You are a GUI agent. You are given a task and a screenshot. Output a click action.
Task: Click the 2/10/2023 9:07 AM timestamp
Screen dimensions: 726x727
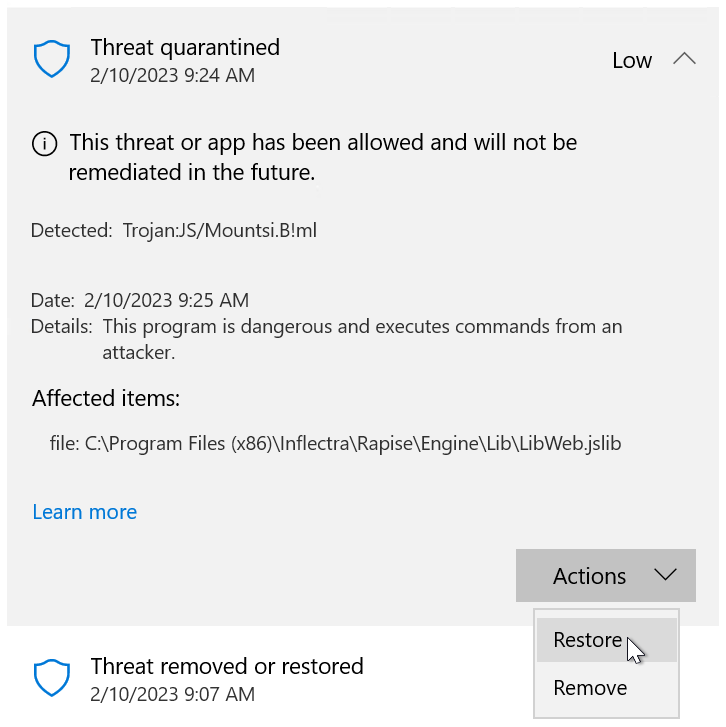pos(172,694)
